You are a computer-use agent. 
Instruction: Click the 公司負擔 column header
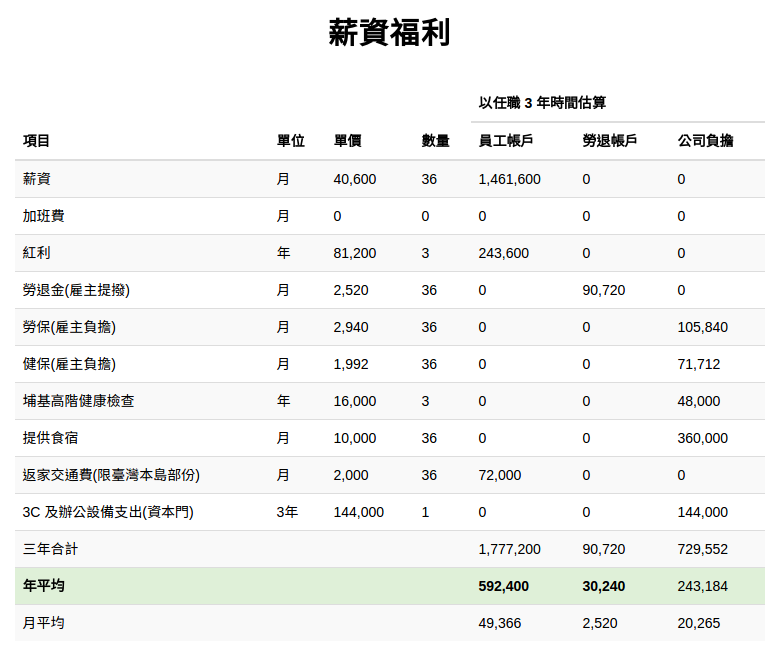(x=705, y=141)
